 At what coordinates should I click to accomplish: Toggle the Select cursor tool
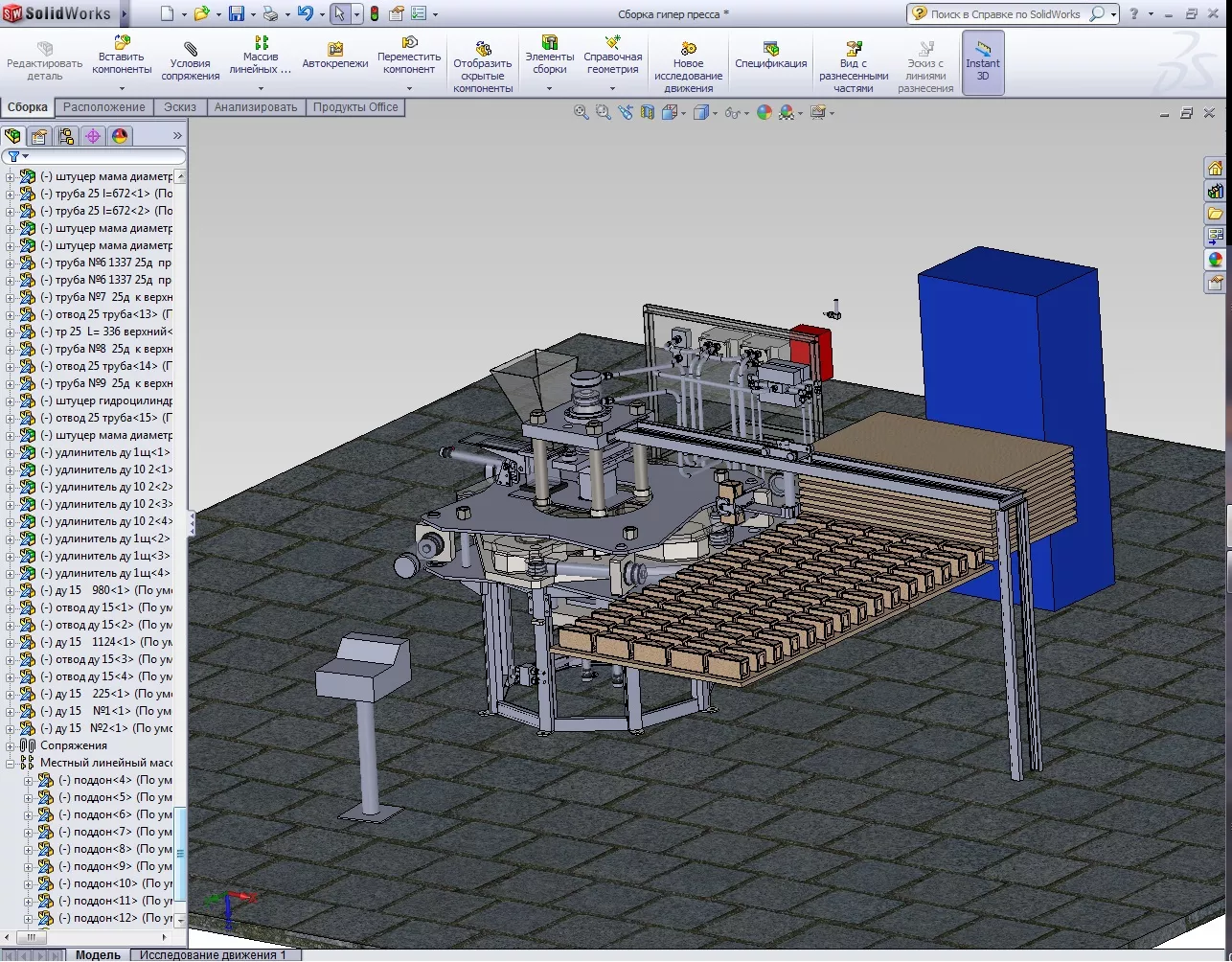tap(339, 14)
